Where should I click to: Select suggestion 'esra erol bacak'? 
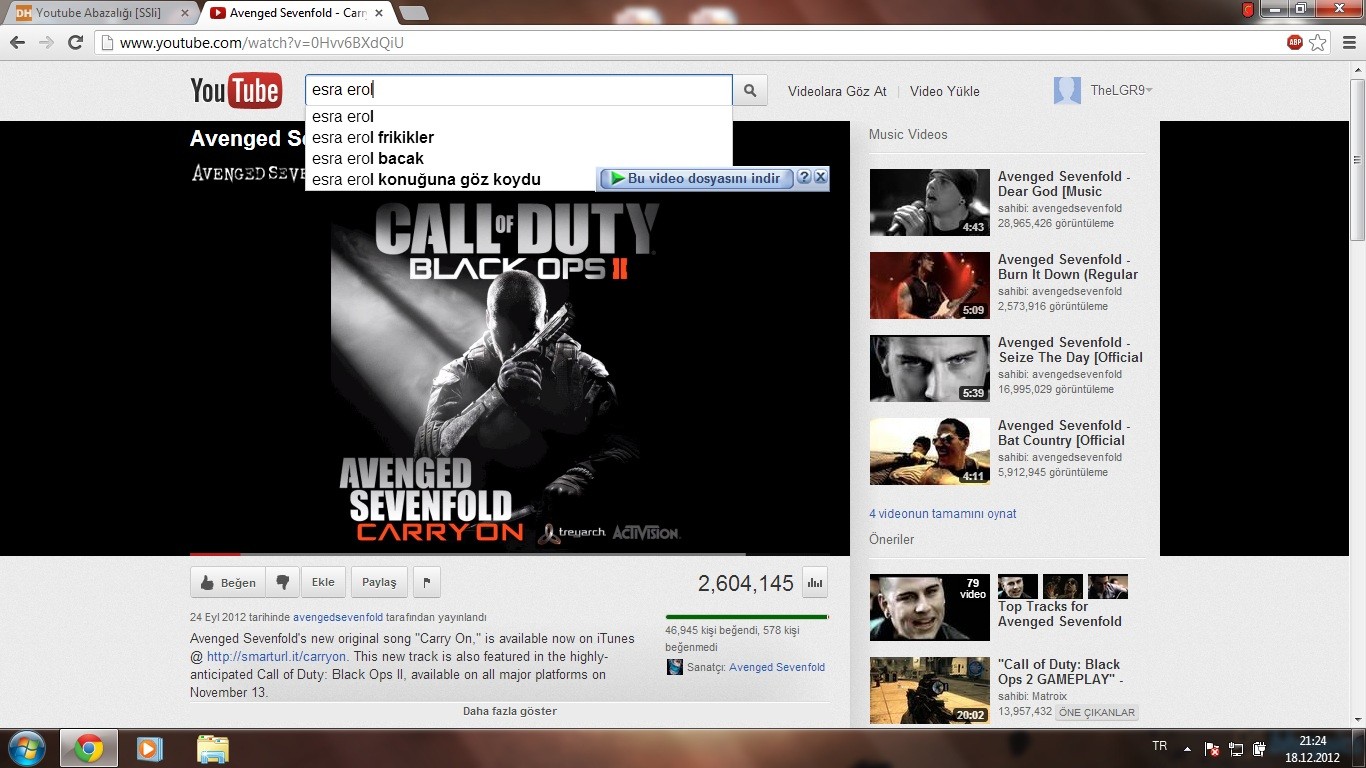(519, 158)
